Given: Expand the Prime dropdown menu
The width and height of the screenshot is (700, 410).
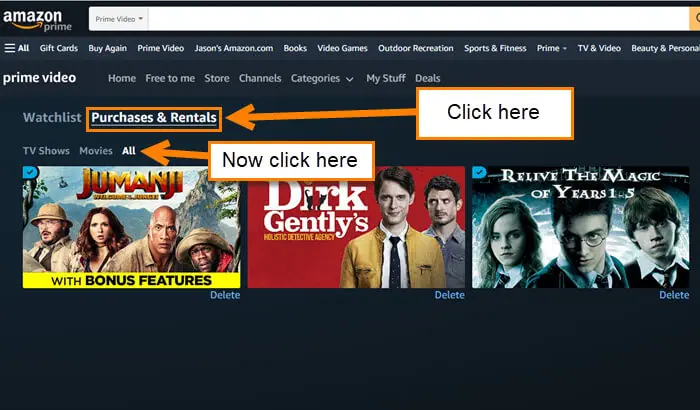Looking at the screenshot, I should click(552, 48).
